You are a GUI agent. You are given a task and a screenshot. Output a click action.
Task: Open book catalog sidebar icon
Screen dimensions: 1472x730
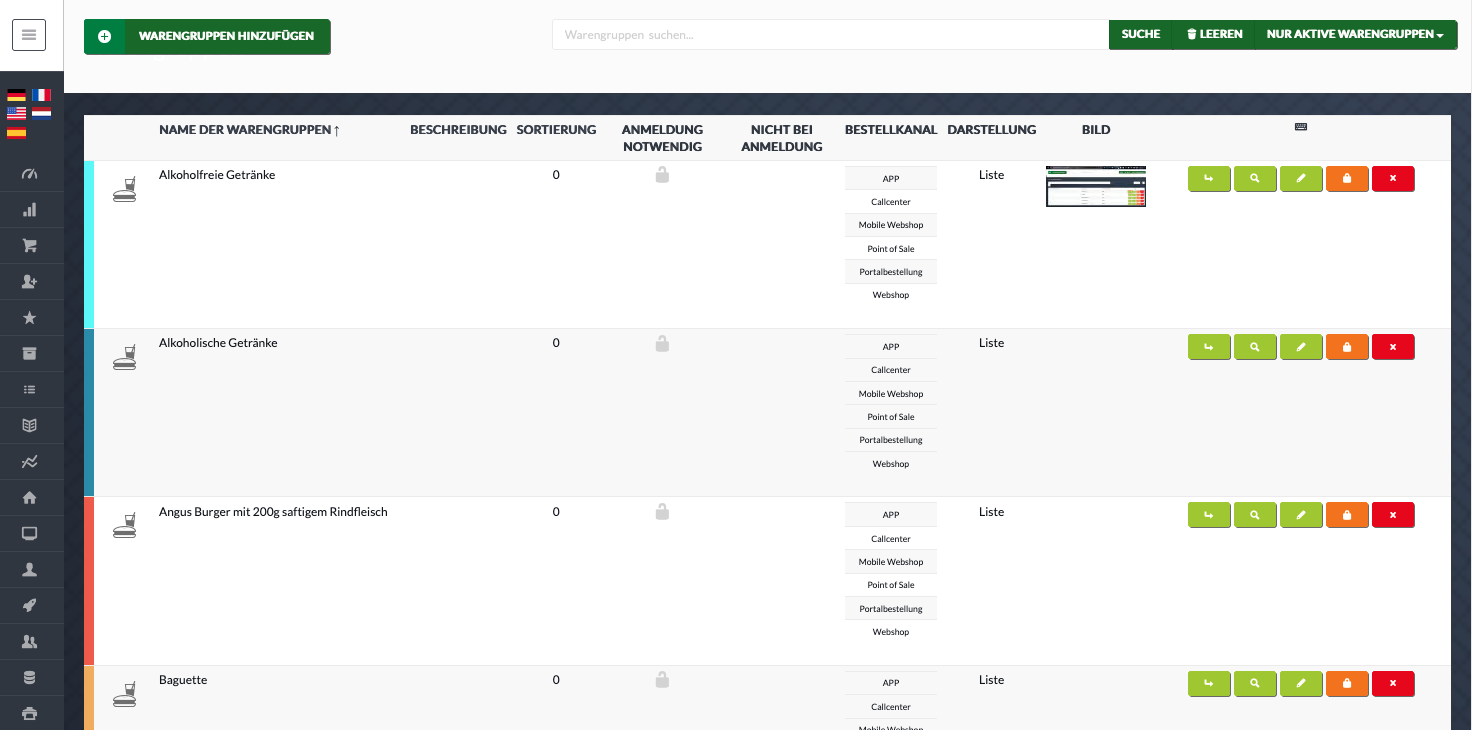click(29, 426)
